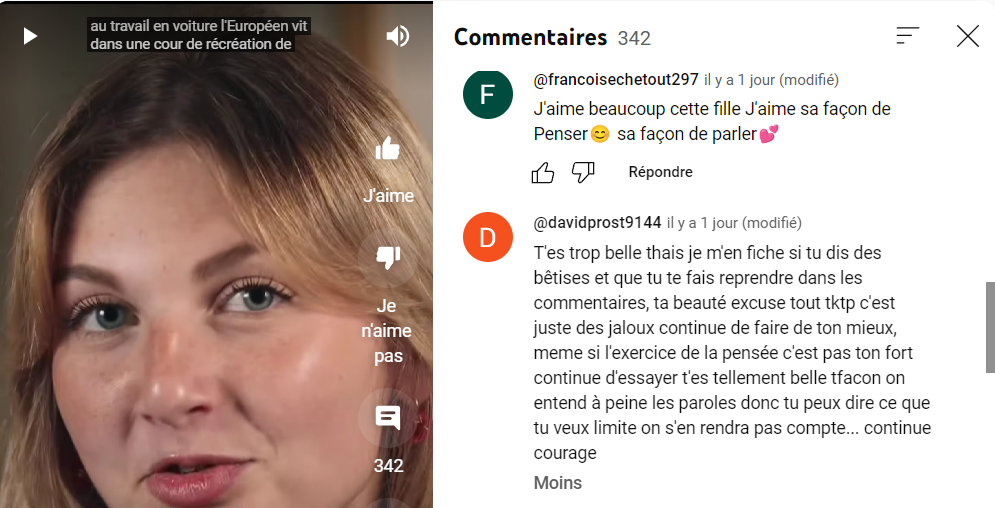Click Répondre under the first comment
The height and width of the screenshot is (508, 995).
pyautogui.click(x=660, y=172)
